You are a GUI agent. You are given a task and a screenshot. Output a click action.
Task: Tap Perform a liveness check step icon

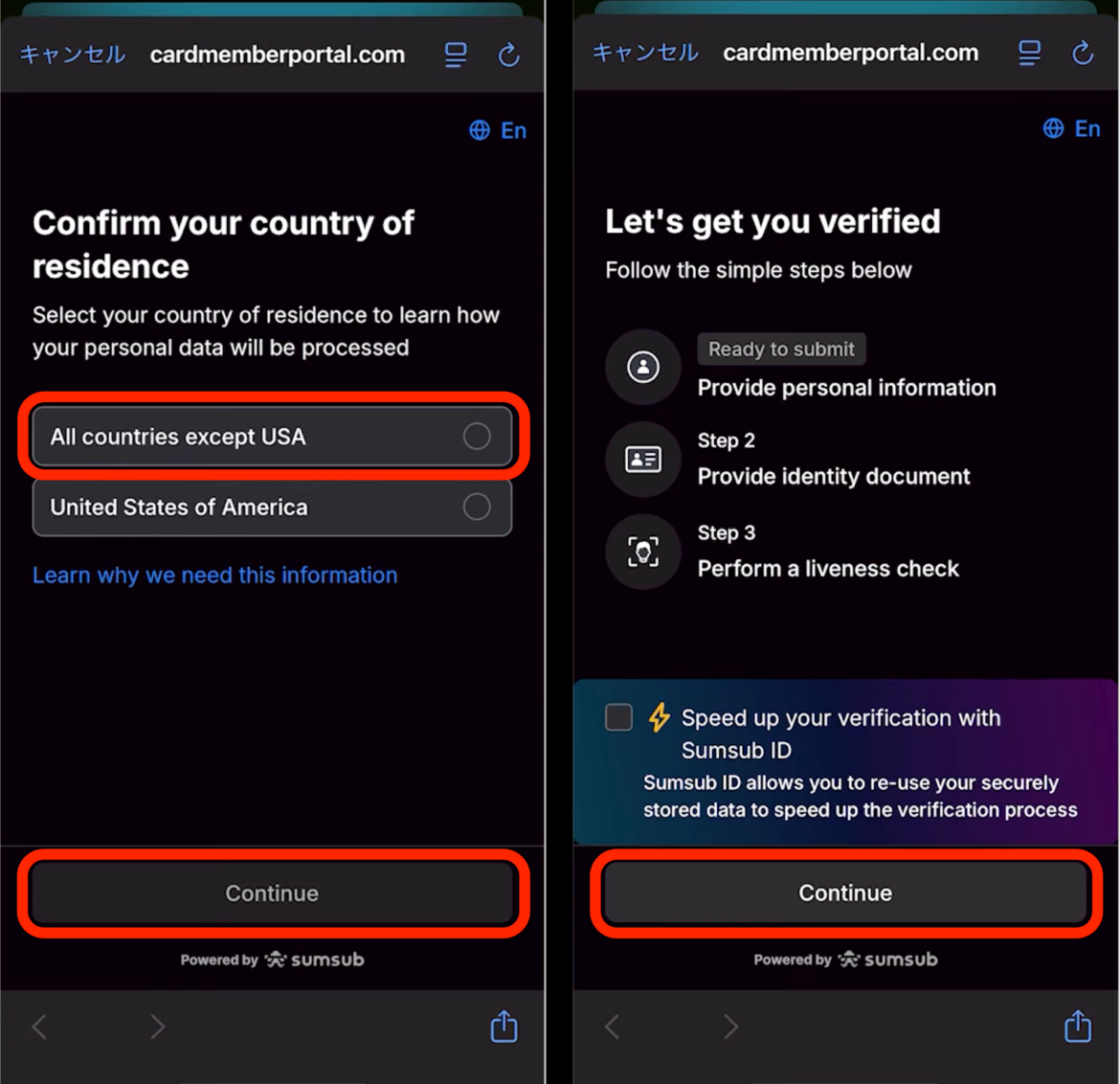(x=643, y=552)
